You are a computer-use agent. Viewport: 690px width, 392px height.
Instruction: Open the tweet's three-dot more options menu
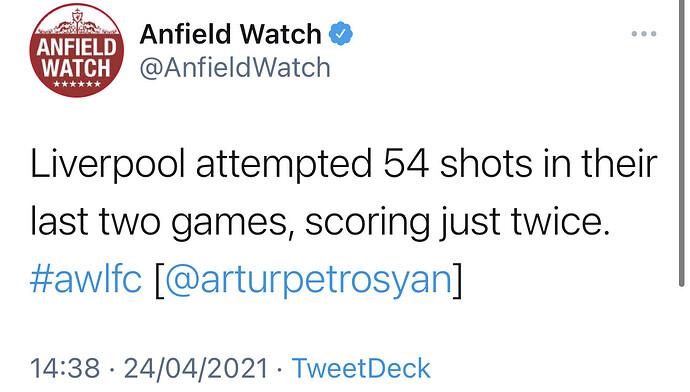coord(644,33)
